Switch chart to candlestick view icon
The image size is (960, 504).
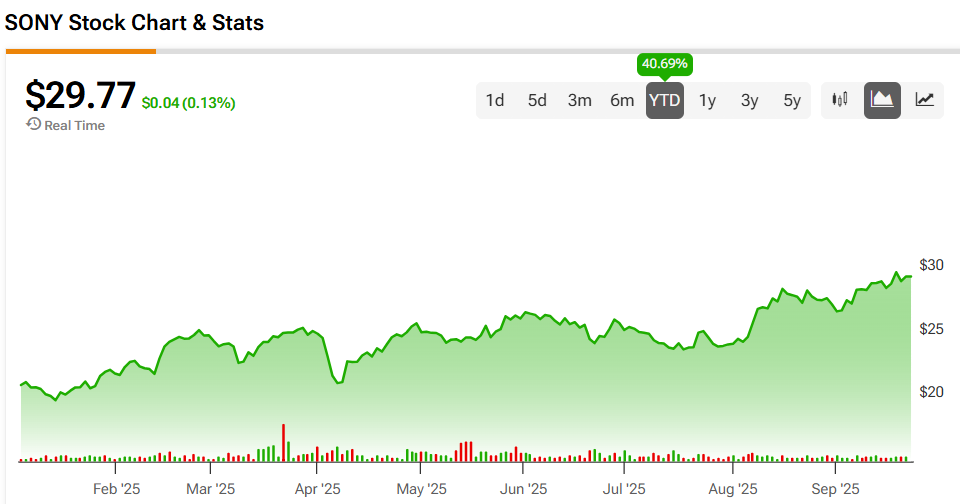840,100
